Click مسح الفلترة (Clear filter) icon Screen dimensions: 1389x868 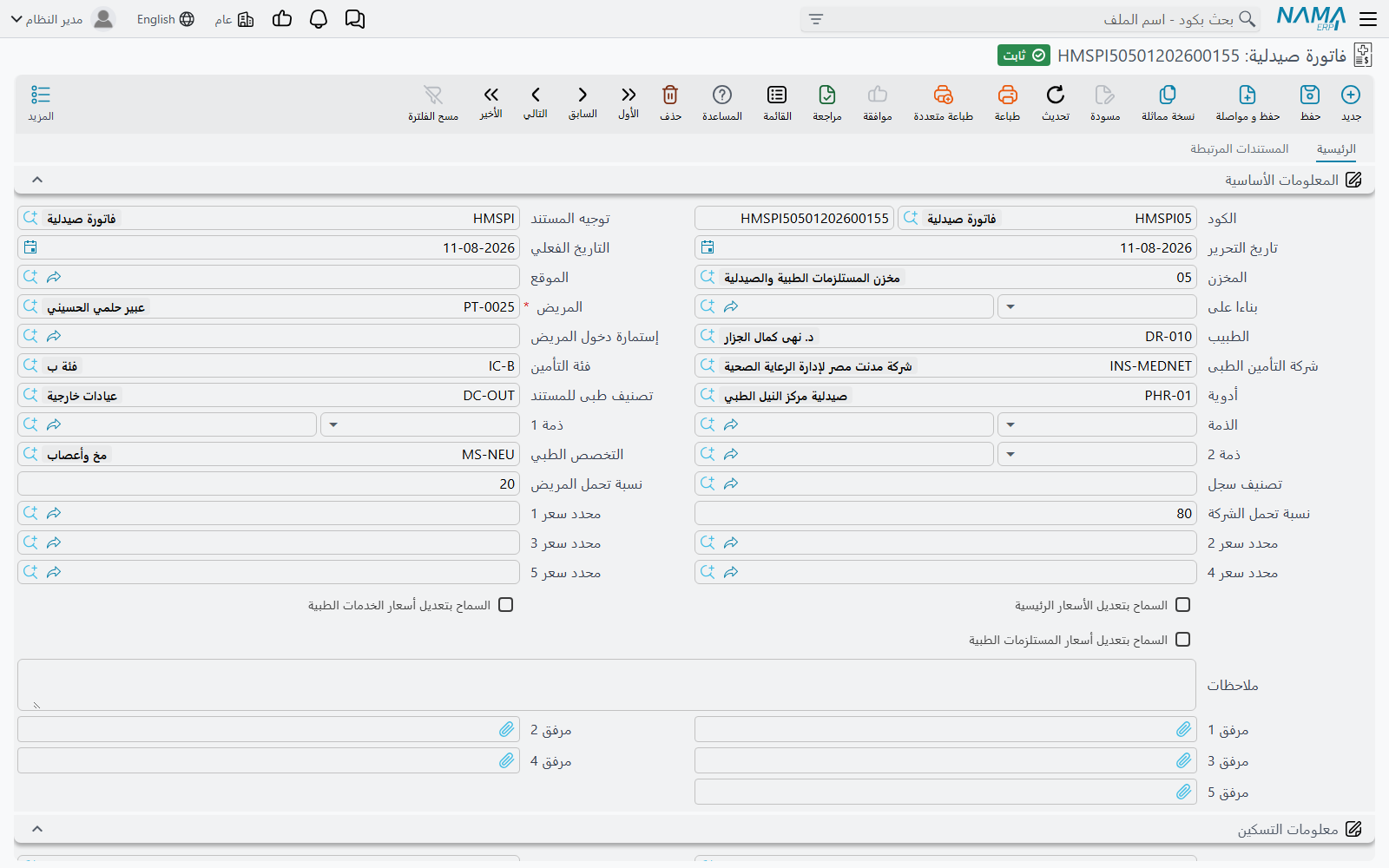pos(433,95)
